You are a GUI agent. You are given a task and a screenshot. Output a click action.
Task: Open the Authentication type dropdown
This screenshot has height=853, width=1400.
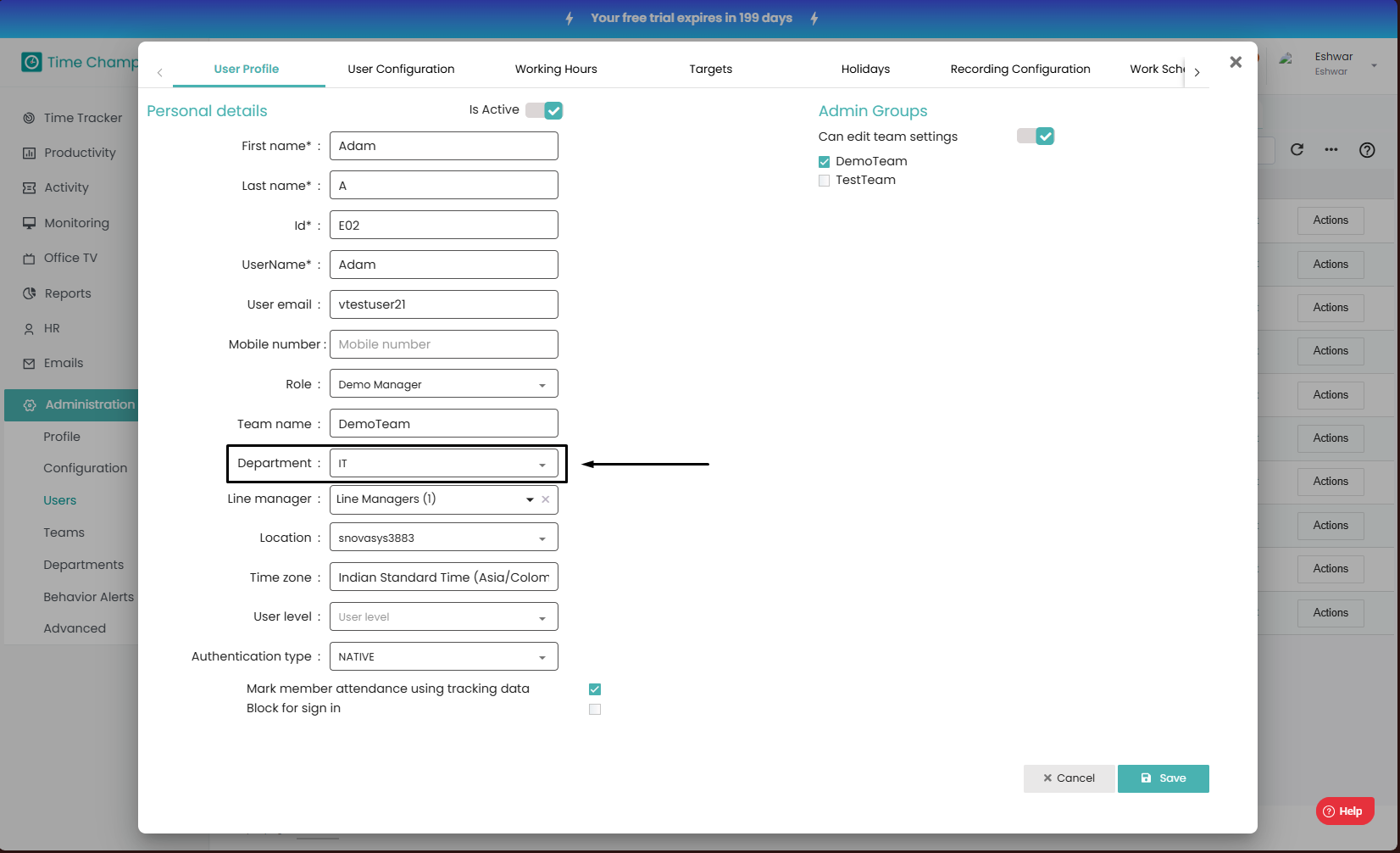point(443,657)
